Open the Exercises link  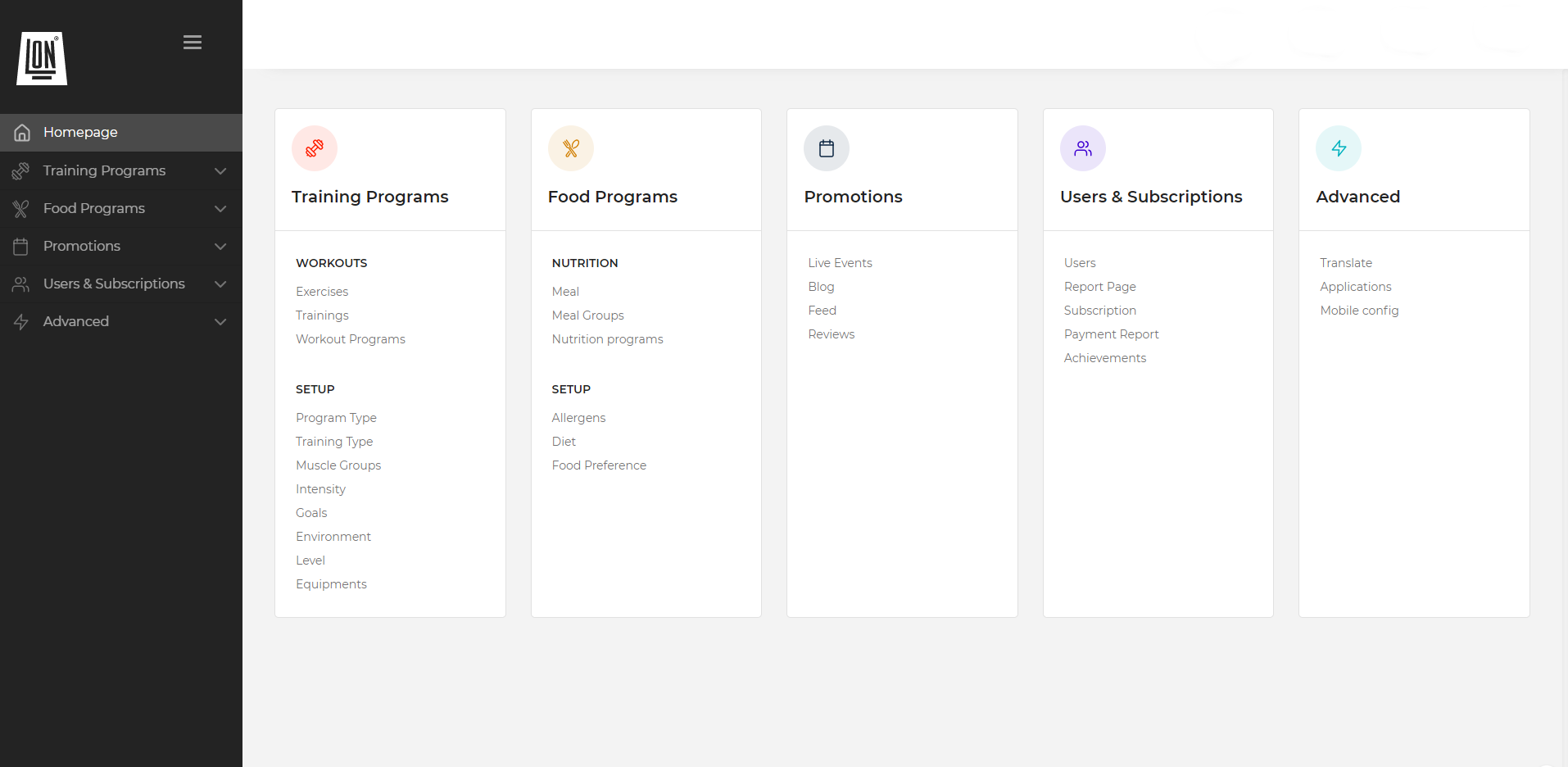pyautogui.click(x=322, y=292)
